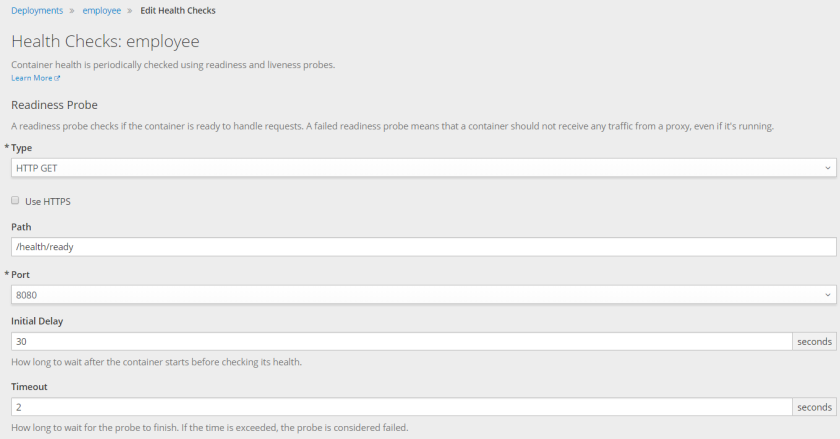
Task: Enable the Use HTTPS checkbox
Action: pos(15,200)
